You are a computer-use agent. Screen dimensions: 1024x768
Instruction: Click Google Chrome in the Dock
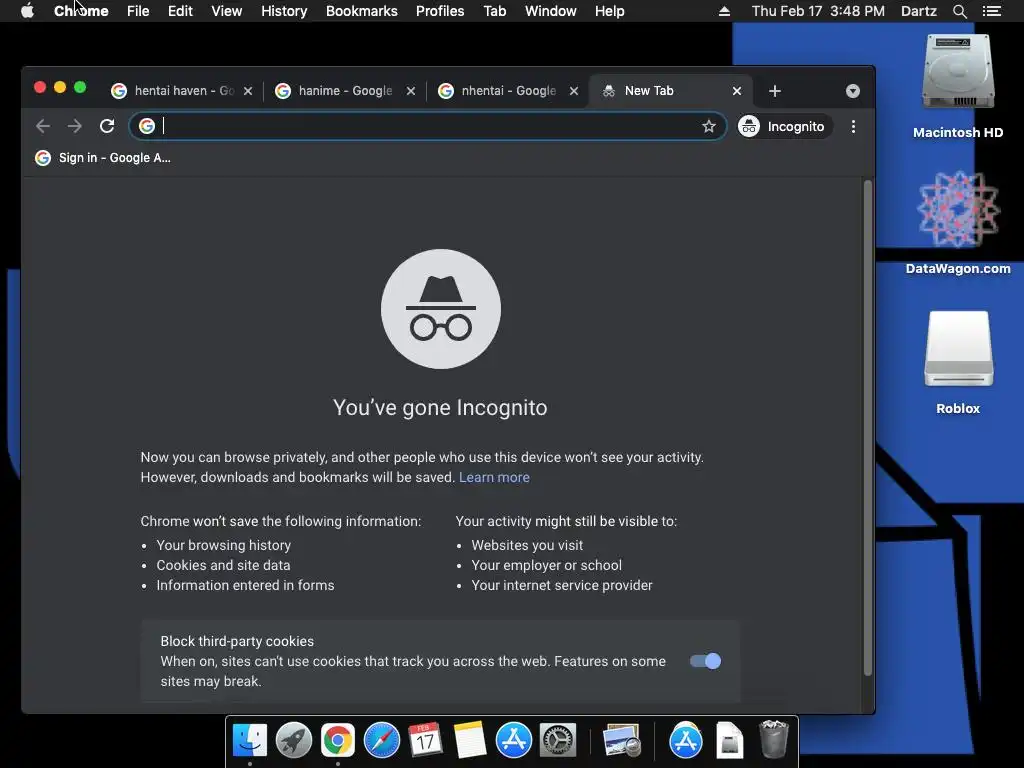[338, 741]
